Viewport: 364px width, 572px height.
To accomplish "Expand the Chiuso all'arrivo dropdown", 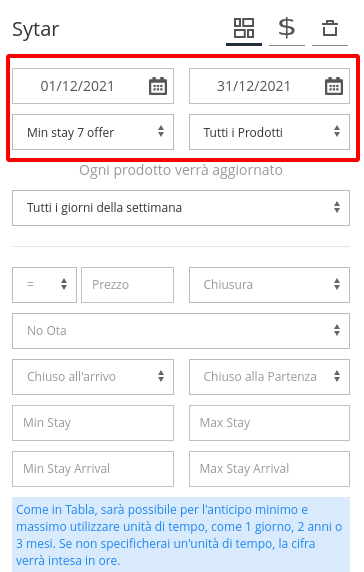I will click(93, 377).
